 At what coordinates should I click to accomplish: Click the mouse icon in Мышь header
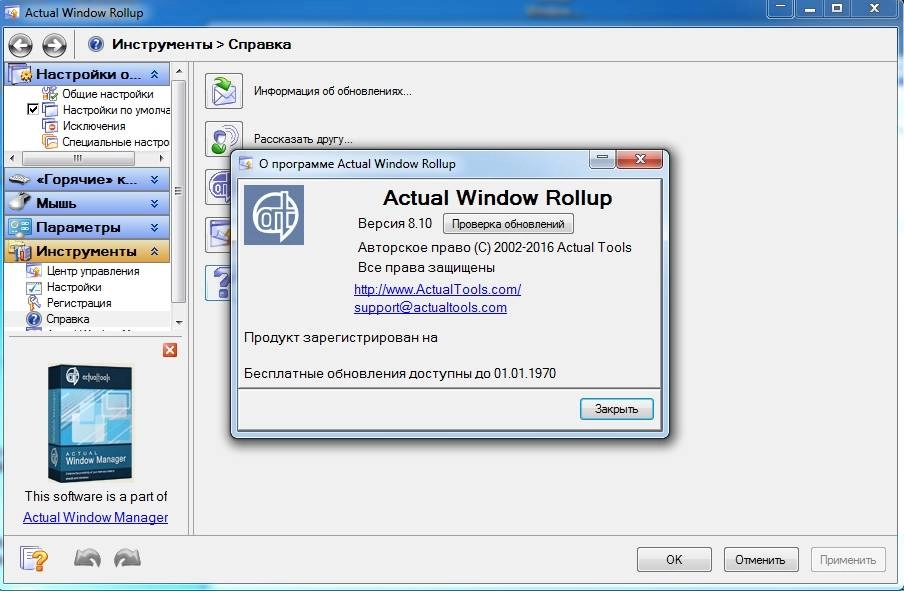point(20,202)
